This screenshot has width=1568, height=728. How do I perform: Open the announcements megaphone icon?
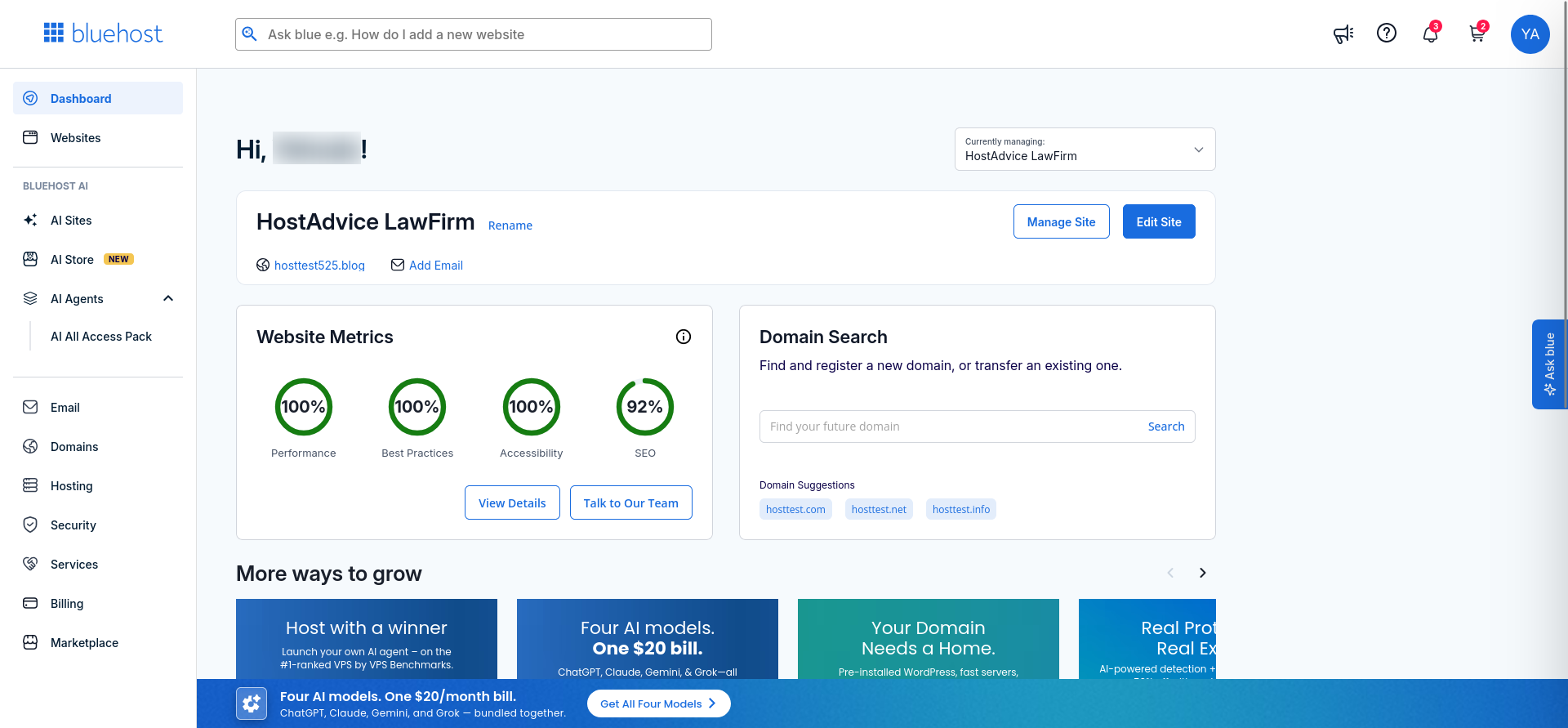(x=1343, y=33)
